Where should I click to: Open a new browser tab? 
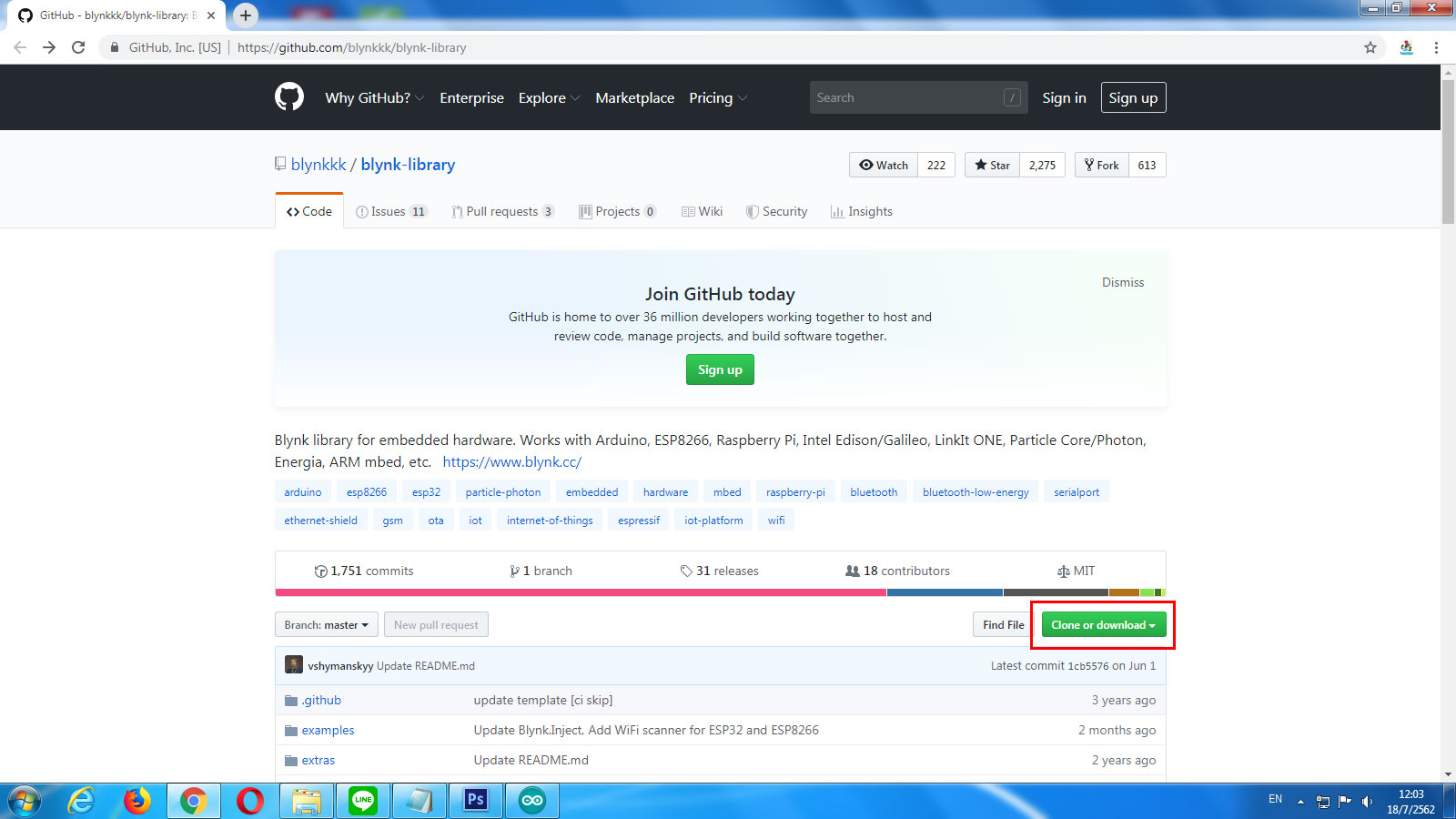click(245, 15)
